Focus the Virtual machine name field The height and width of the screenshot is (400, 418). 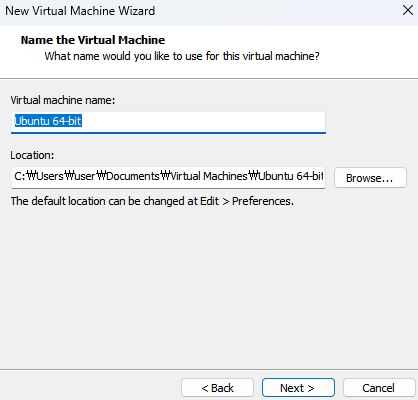pyautogui.click(x=168, y=122)
